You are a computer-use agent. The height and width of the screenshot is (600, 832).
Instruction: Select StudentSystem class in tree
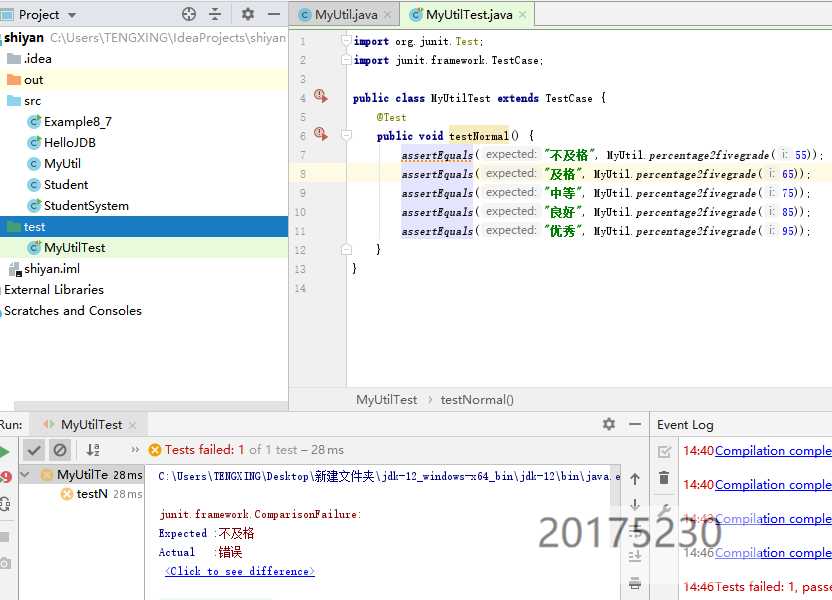[x=86, y=206]
